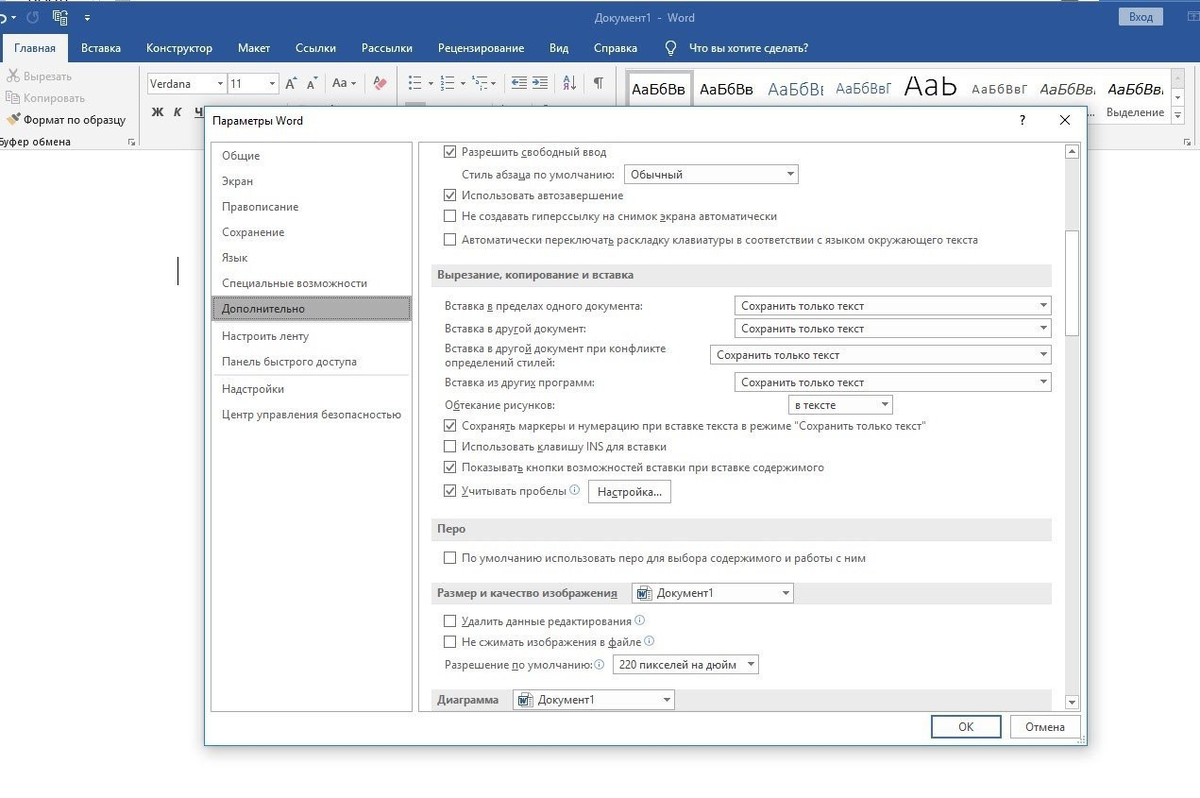Open Вставка из других программ dropdown

(893, 382)
